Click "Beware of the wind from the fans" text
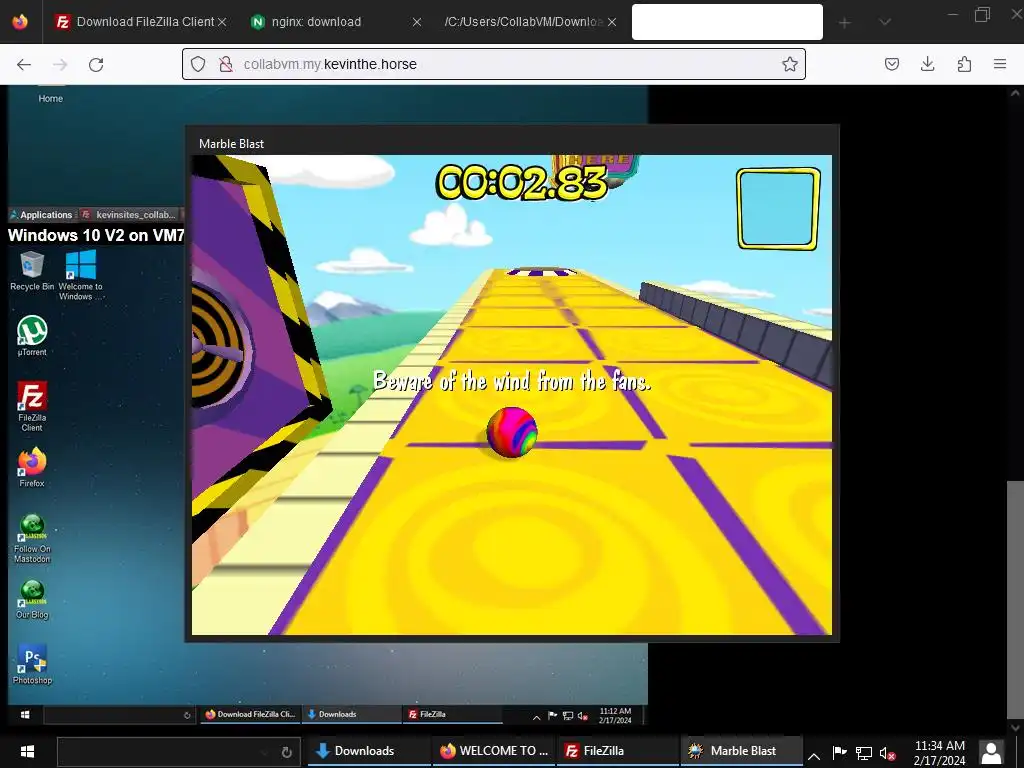Image resolution: width=1024 pixels, height=768 pixels. [x=512, y=380]
